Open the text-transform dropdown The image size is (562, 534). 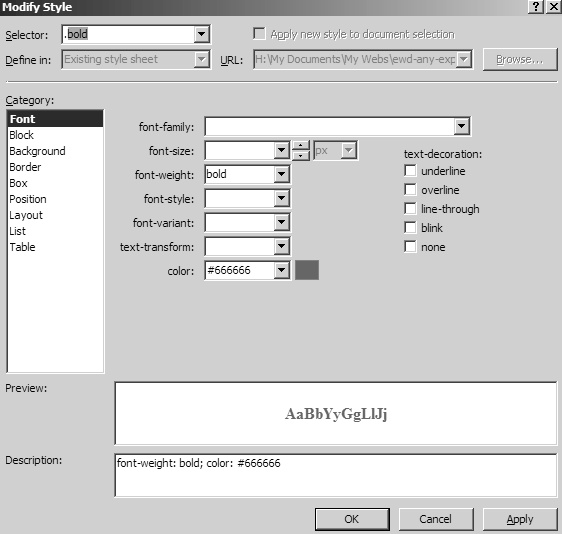point(281,247)
